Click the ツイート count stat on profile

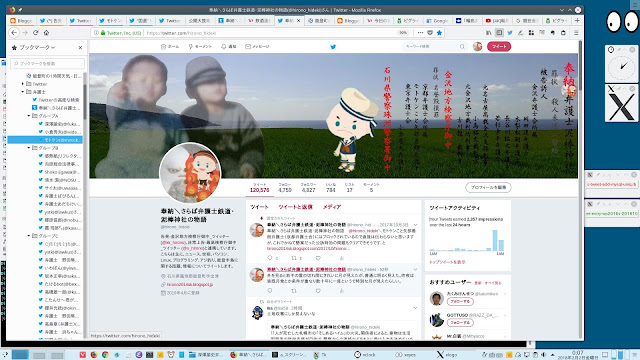pos(260,188)
